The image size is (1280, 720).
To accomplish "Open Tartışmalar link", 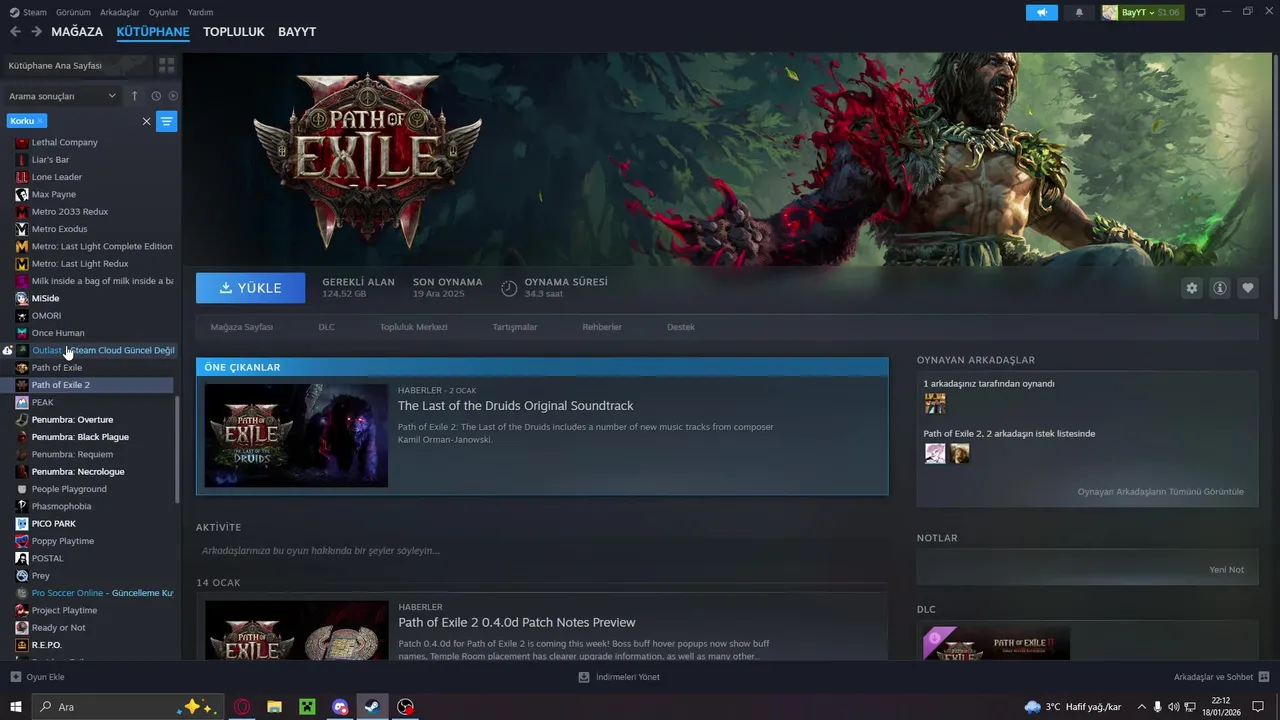I will [x=514, y=327].
